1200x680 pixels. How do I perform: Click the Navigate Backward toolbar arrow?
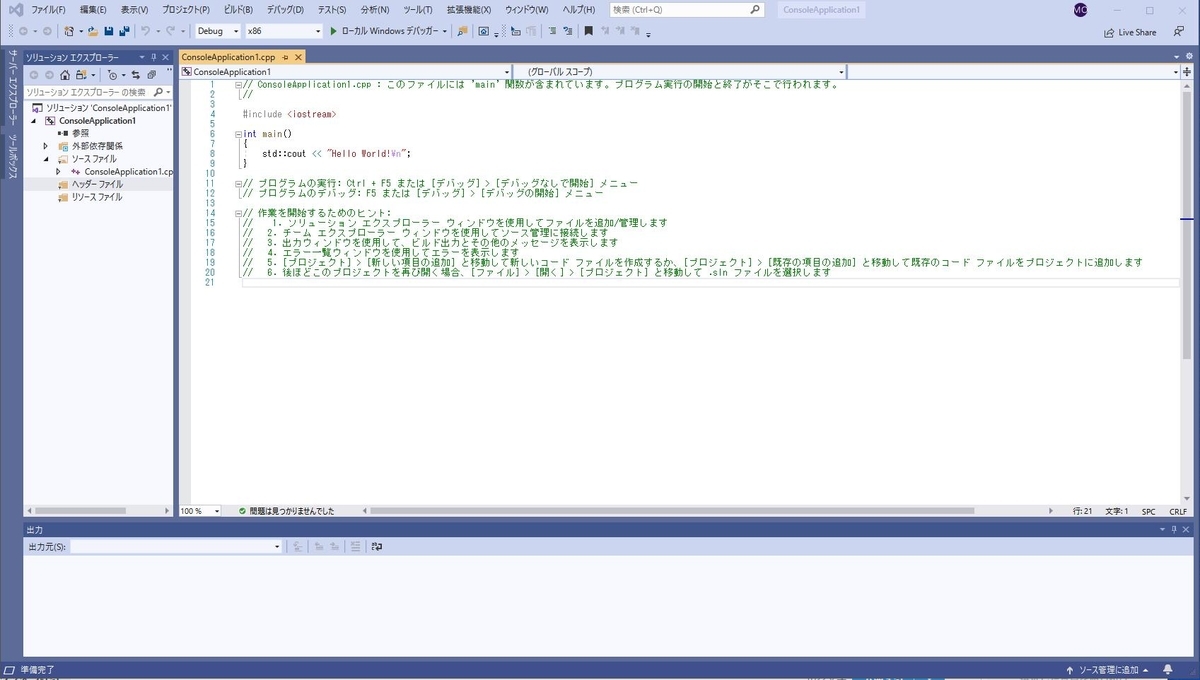point(21,31)
